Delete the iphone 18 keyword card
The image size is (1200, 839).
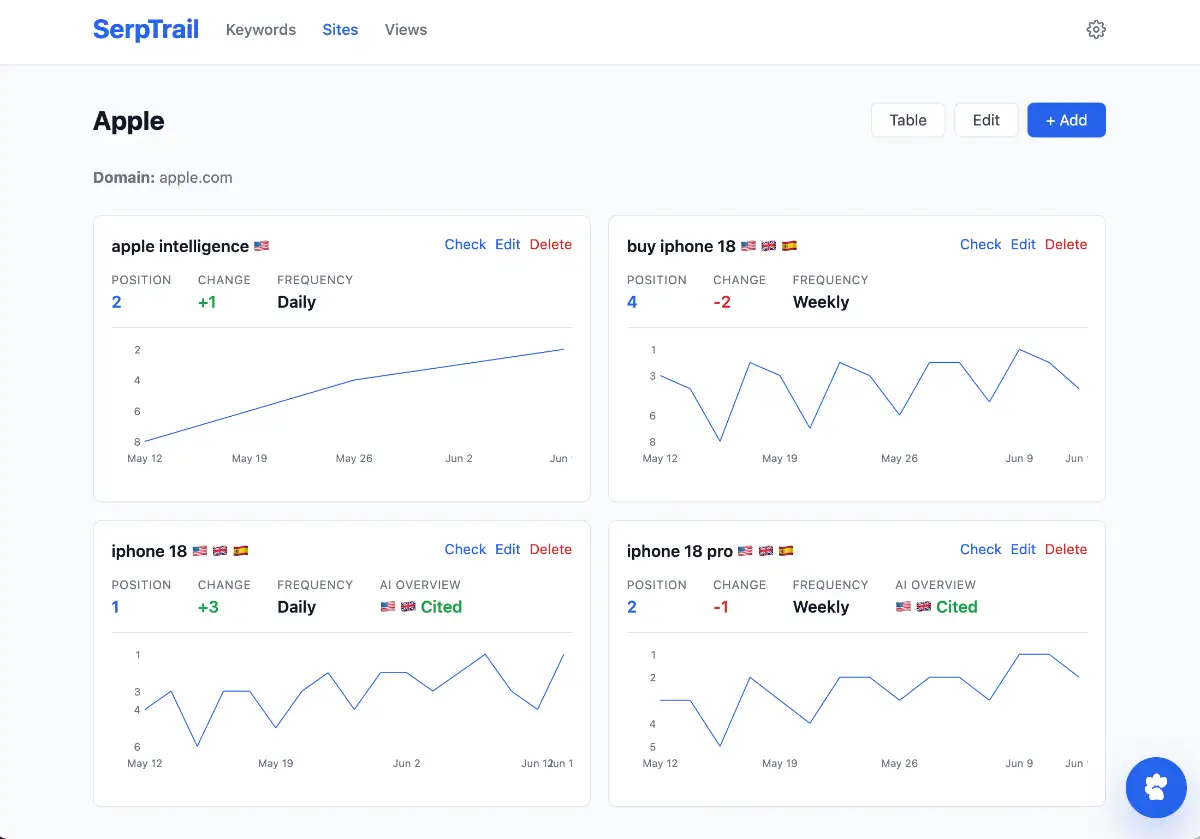click(551, 549)
